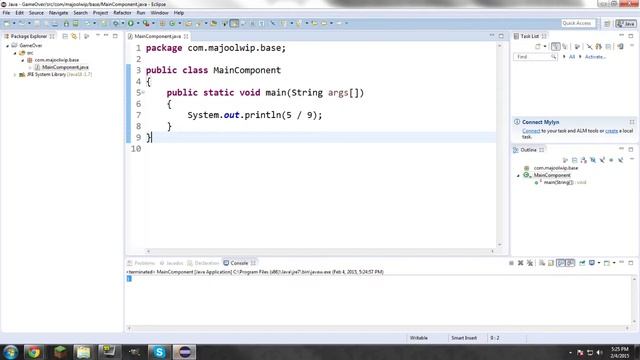Screen dimensions: 640x360
Task: Click New Java Class green C icon
Action: [x=172, y=23]
